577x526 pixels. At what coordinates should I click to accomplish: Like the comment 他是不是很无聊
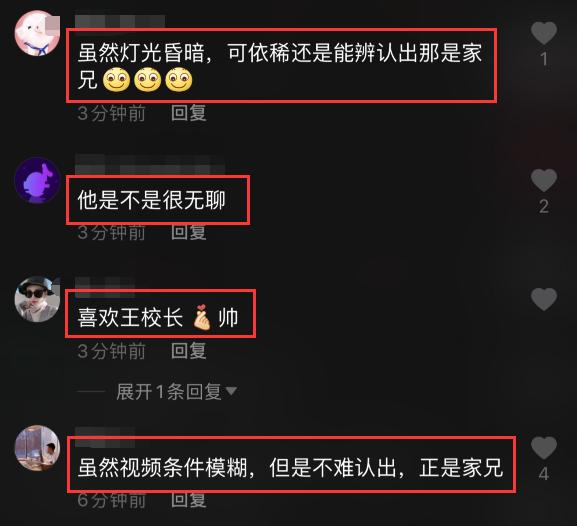pos(544,180)
